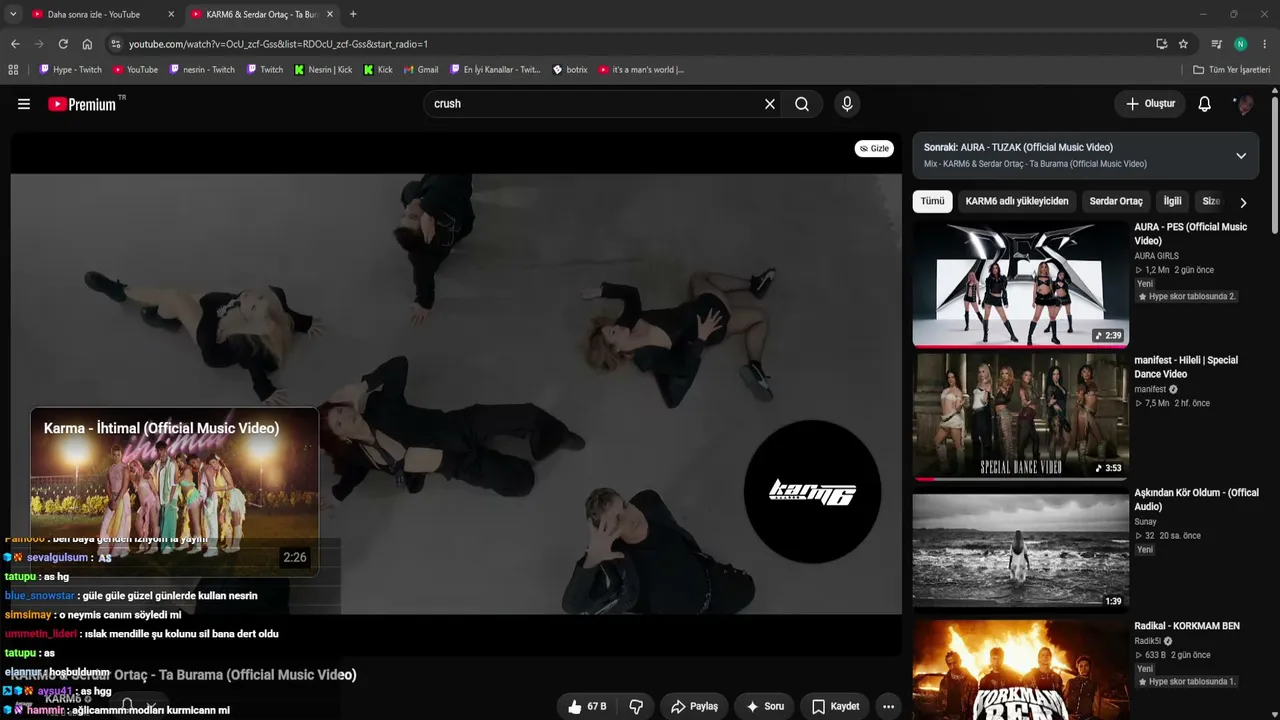Dislike the video with thumbs-down
The width and height of the screenshot is (1280, 720).
pyautogui.click(x=636, y=706)
